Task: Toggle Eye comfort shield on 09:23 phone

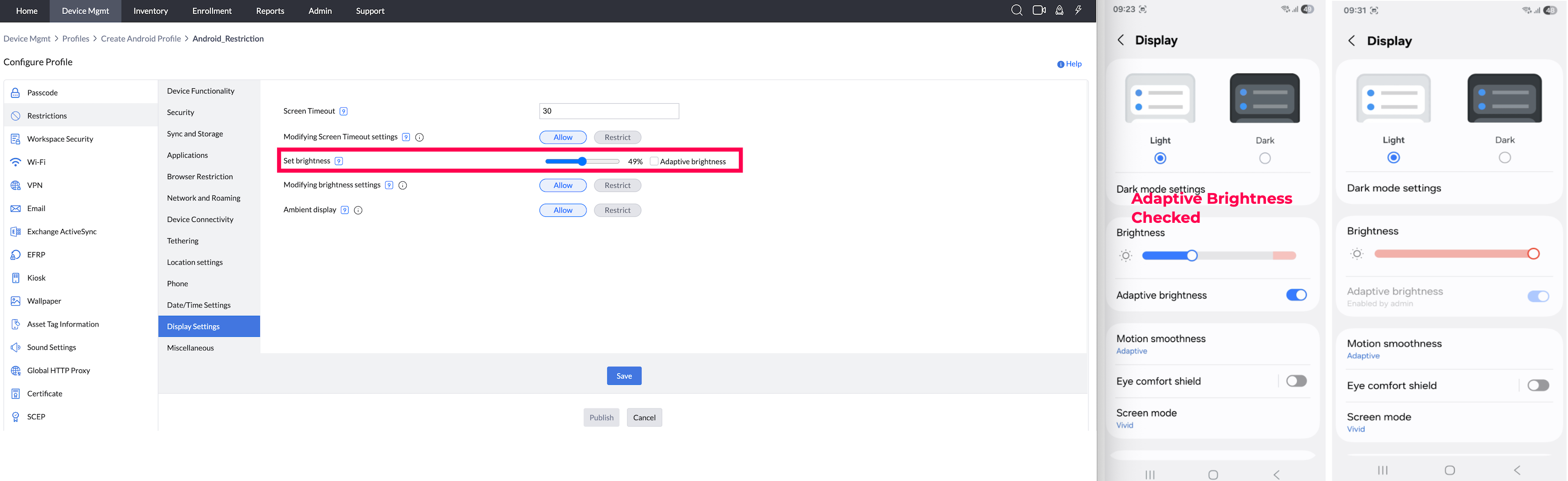Action: pos(1297,381)
